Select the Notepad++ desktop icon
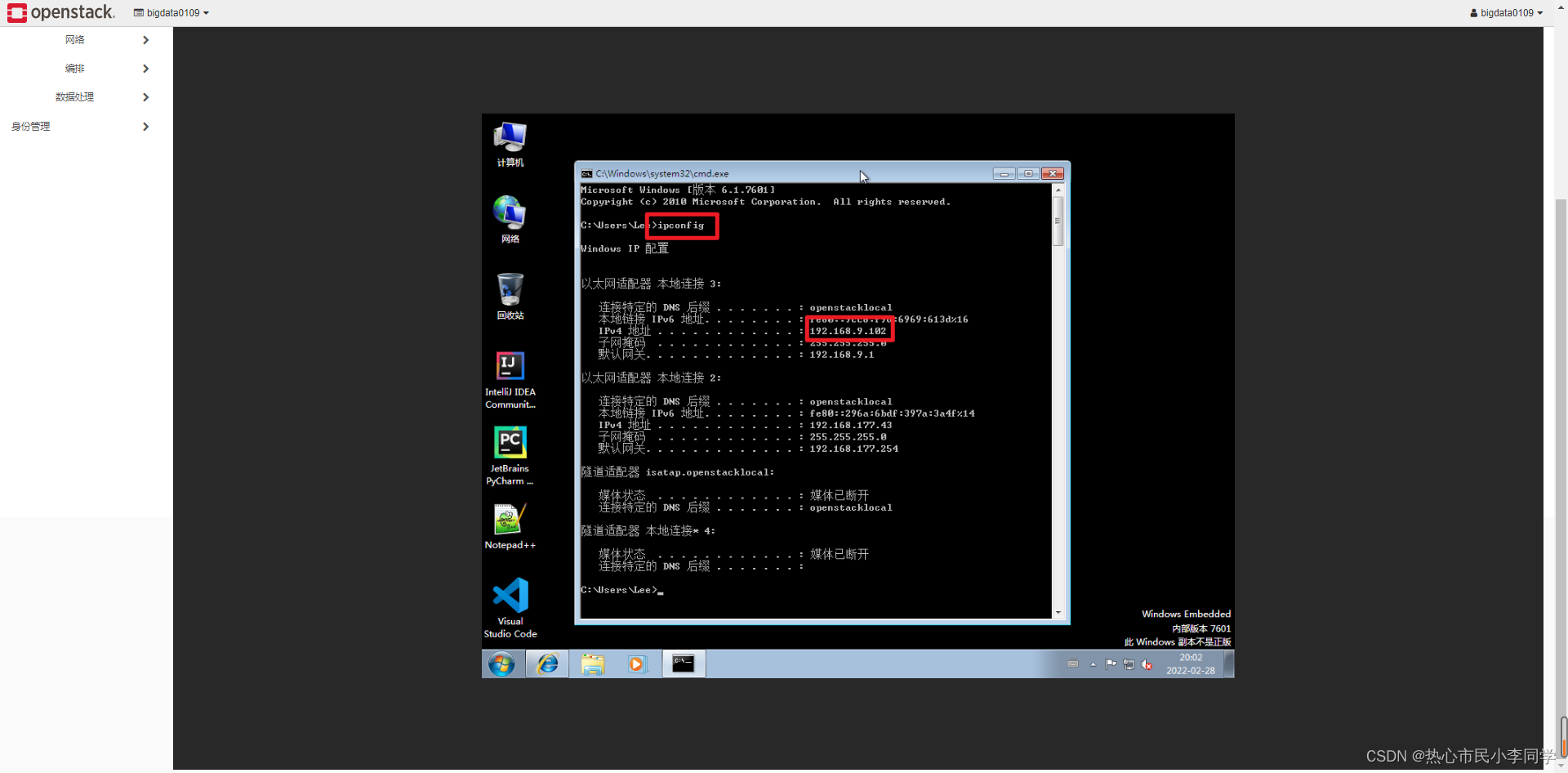The height and width of the screenshot is (773, 1568). (x=510, y=526)
